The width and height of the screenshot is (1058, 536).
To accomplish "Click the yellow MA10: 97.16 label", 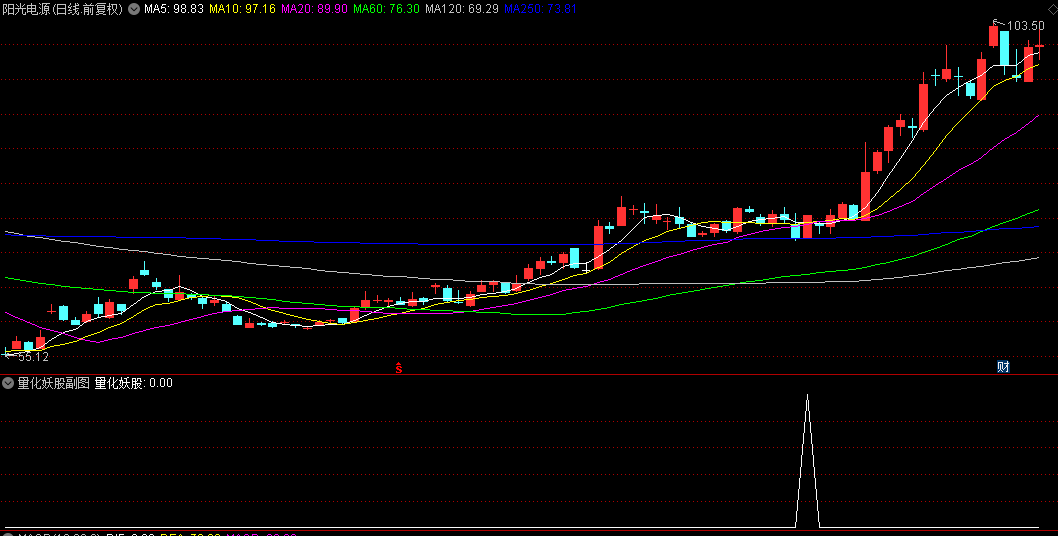I will pyautogui.click(x=242, y=9).
